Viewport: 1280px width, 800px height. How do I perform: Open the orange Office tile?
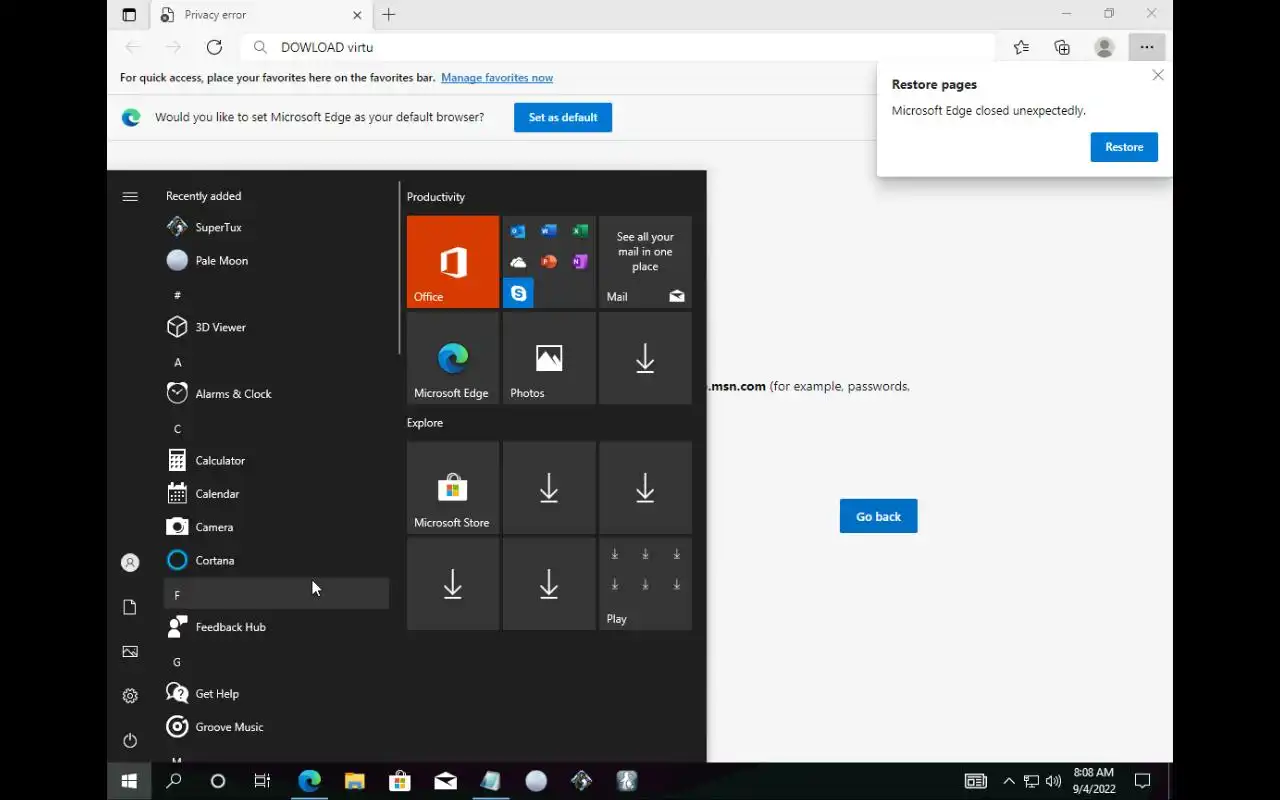tap(453, 262)
